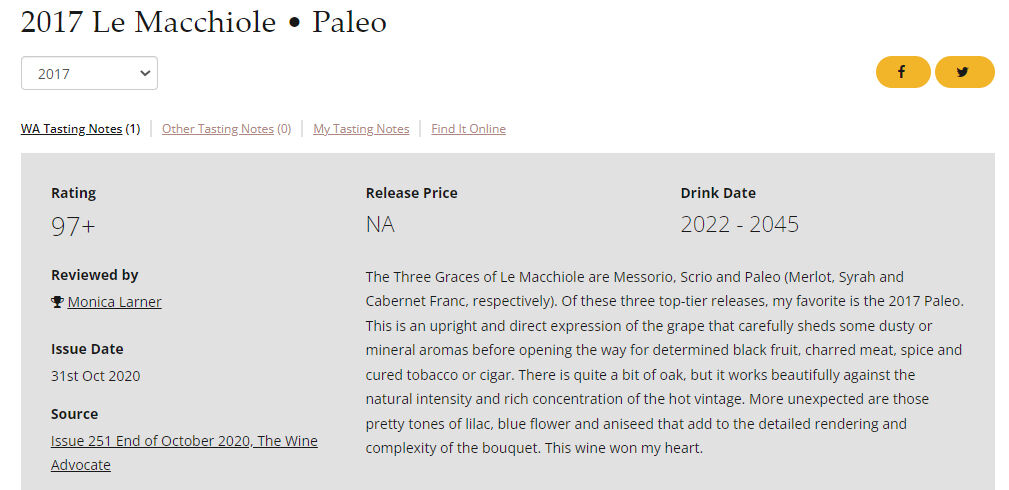This screenshot has width=1009, height=490.
Task: Click the Rating label heading
Action: coord(73,193)
